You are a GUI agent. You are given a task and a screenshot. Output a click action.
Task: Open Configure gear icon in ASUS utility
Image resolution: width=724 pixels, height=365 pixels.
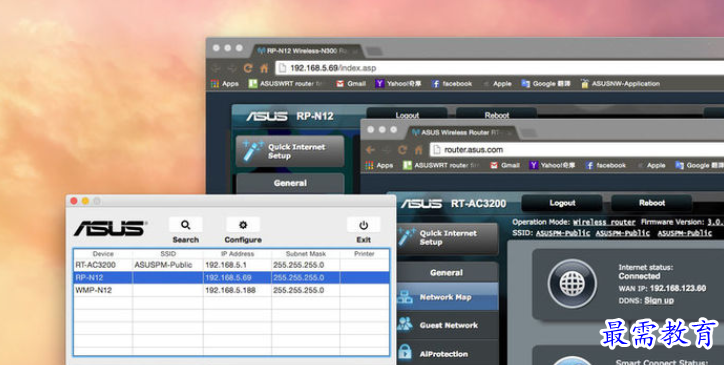click(x=243, y=225)
